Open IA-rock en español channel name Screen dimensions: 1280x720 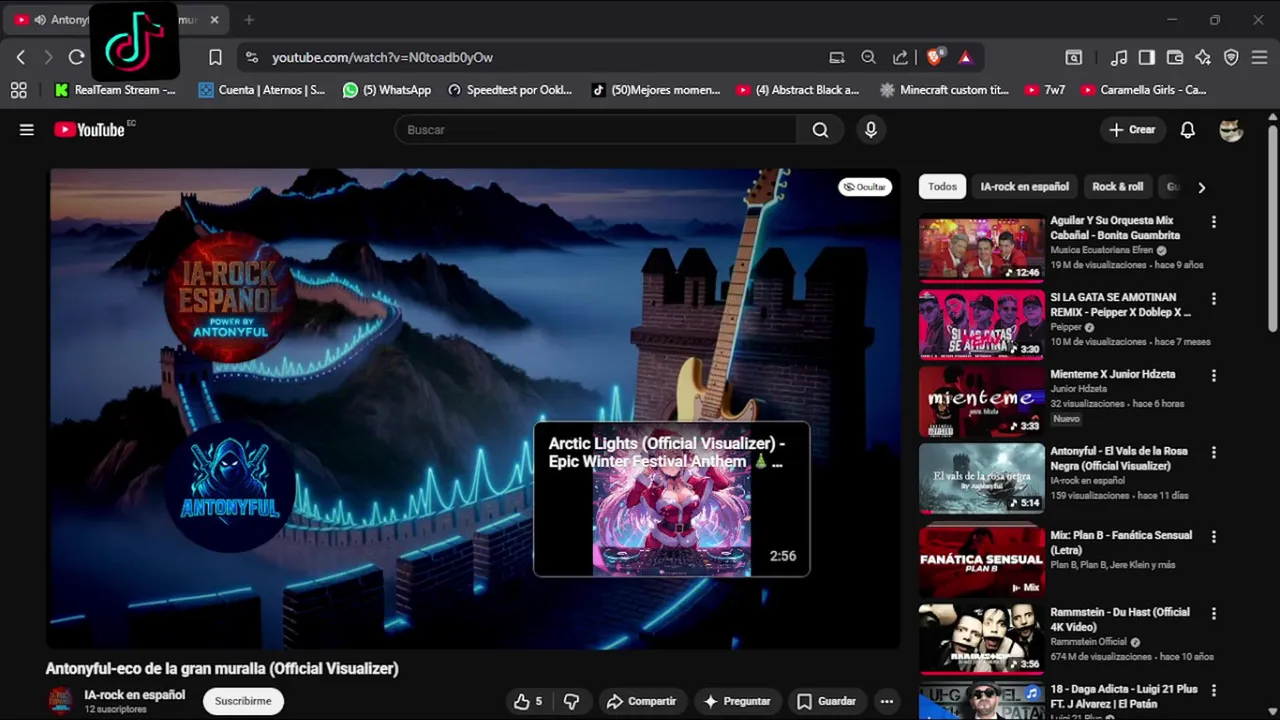[x=134, y=695]
